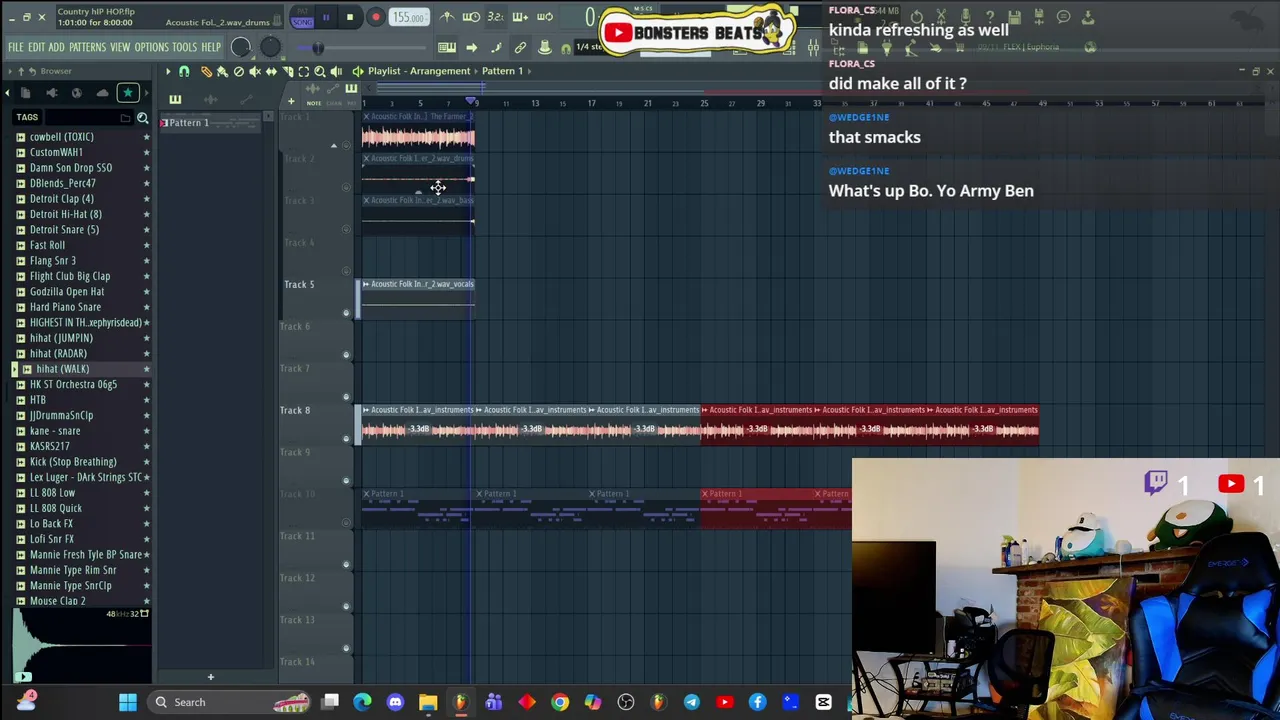Select the Draw pencil tool in playlist

206,71
